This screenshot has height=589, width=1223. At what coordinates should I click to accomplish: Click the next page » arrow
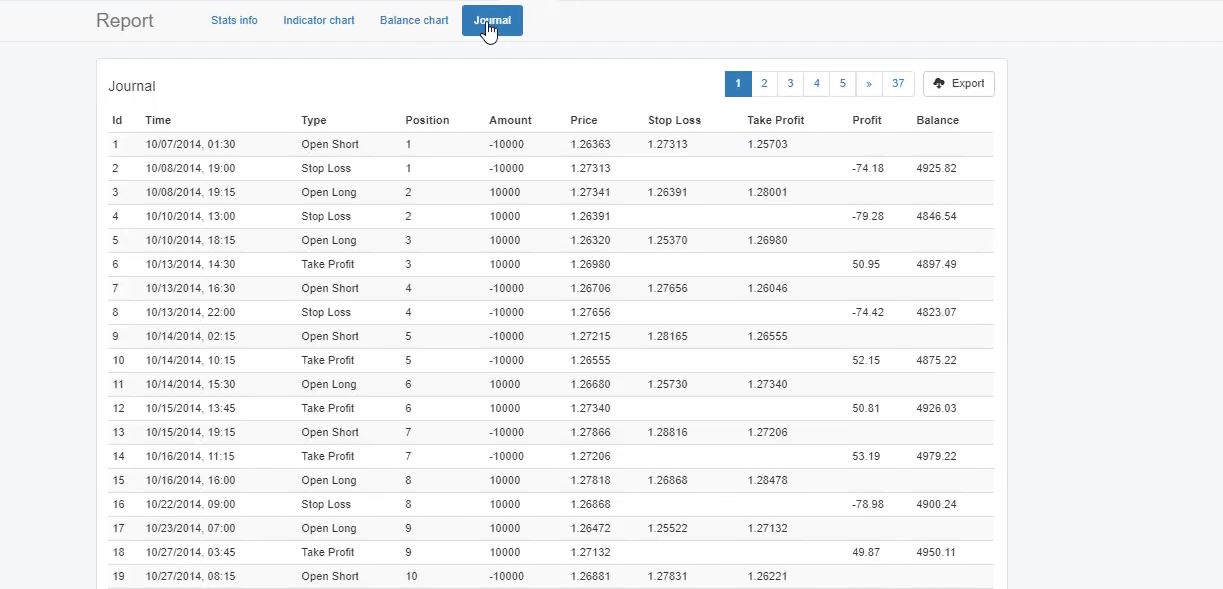(868, 84)
